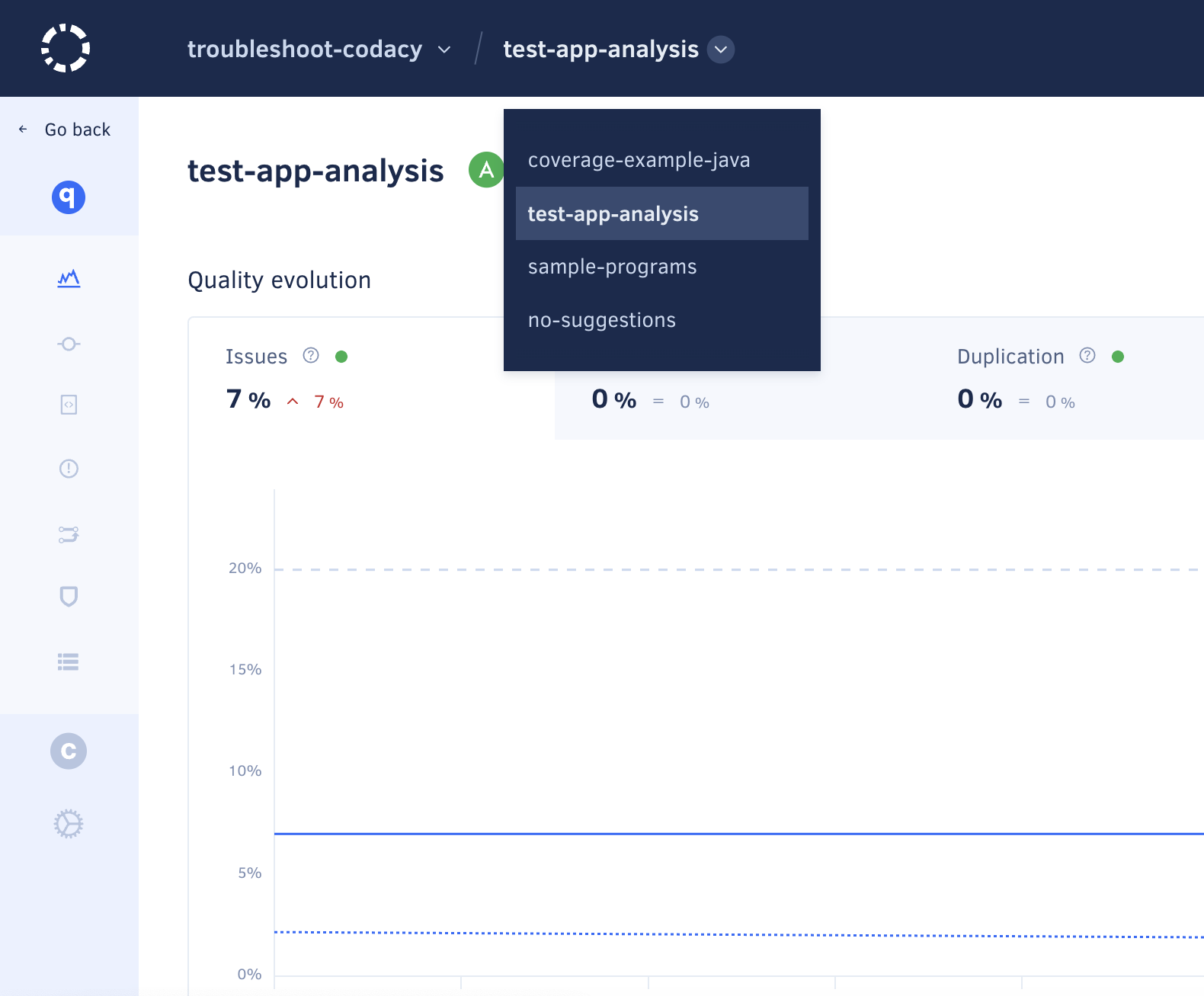Open the Commits icon in sidebar
1204x996 pixels.
click(69, 344)
